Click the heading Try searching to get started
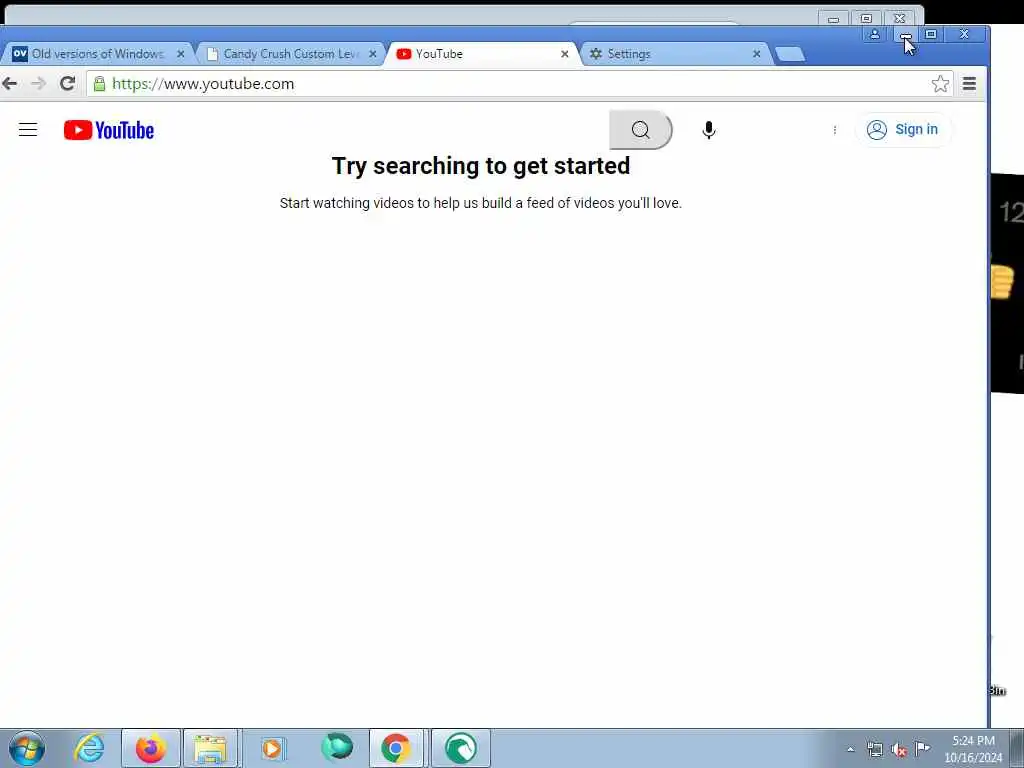 481,166
